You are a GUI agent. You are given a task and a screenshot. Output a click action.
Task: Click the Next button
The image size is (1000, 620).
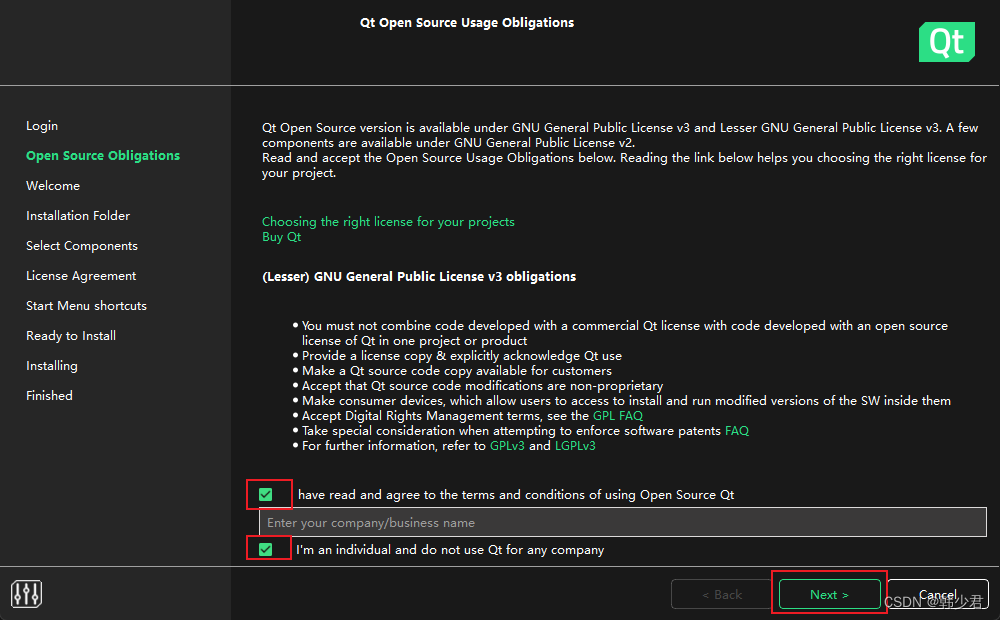(x=829, y=594)
